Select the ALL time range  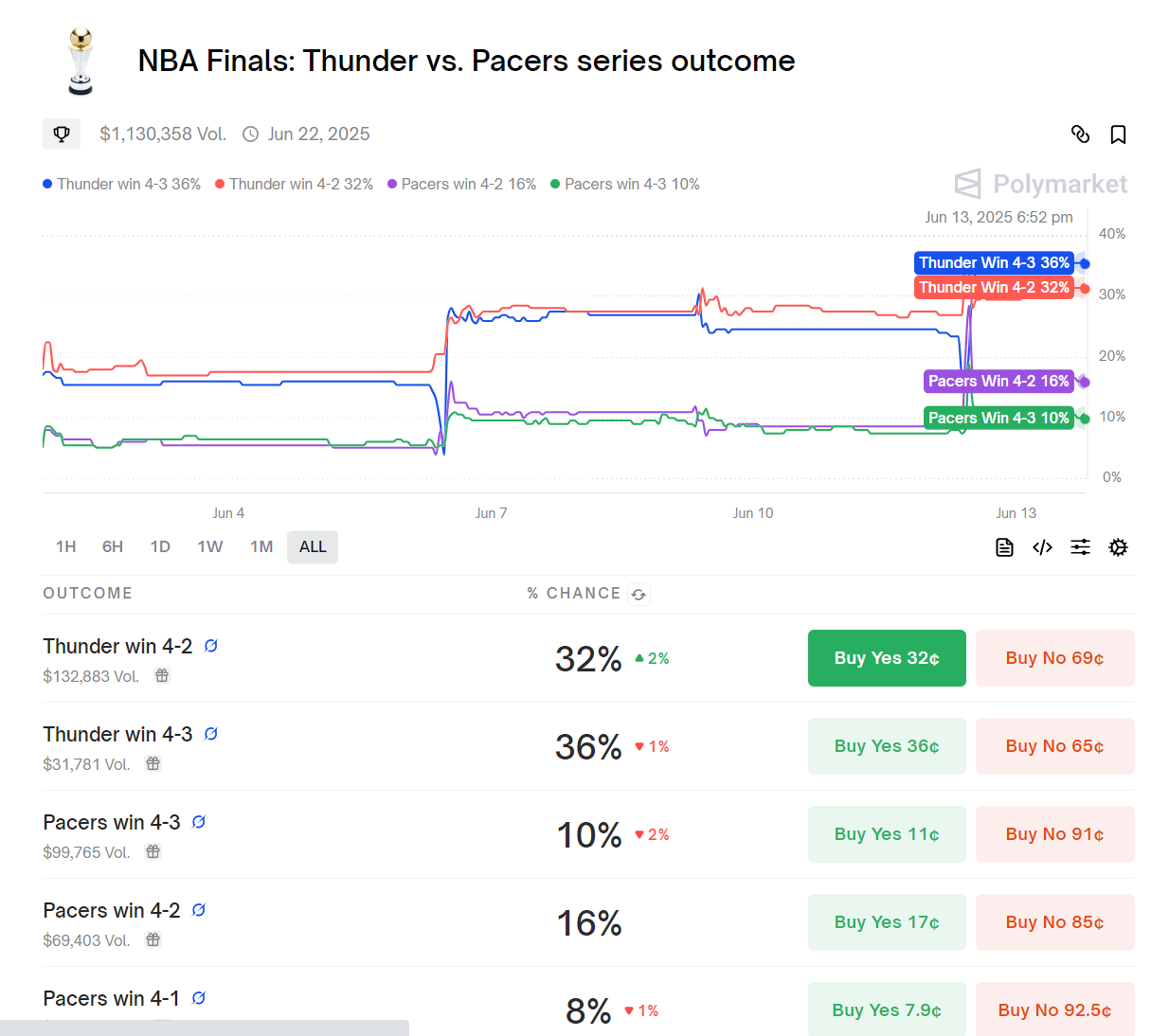[313, 547]
